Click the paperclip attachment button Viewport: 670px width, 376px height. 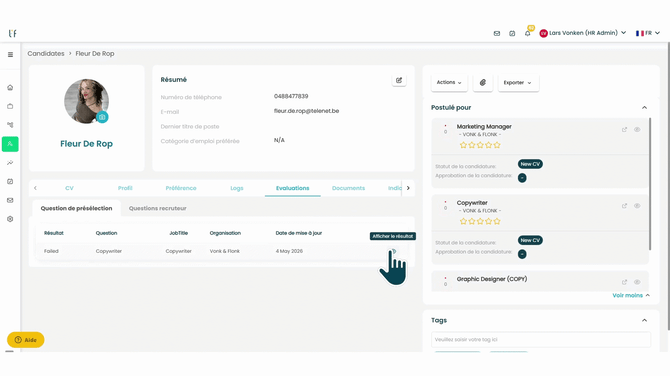point(483,82)
